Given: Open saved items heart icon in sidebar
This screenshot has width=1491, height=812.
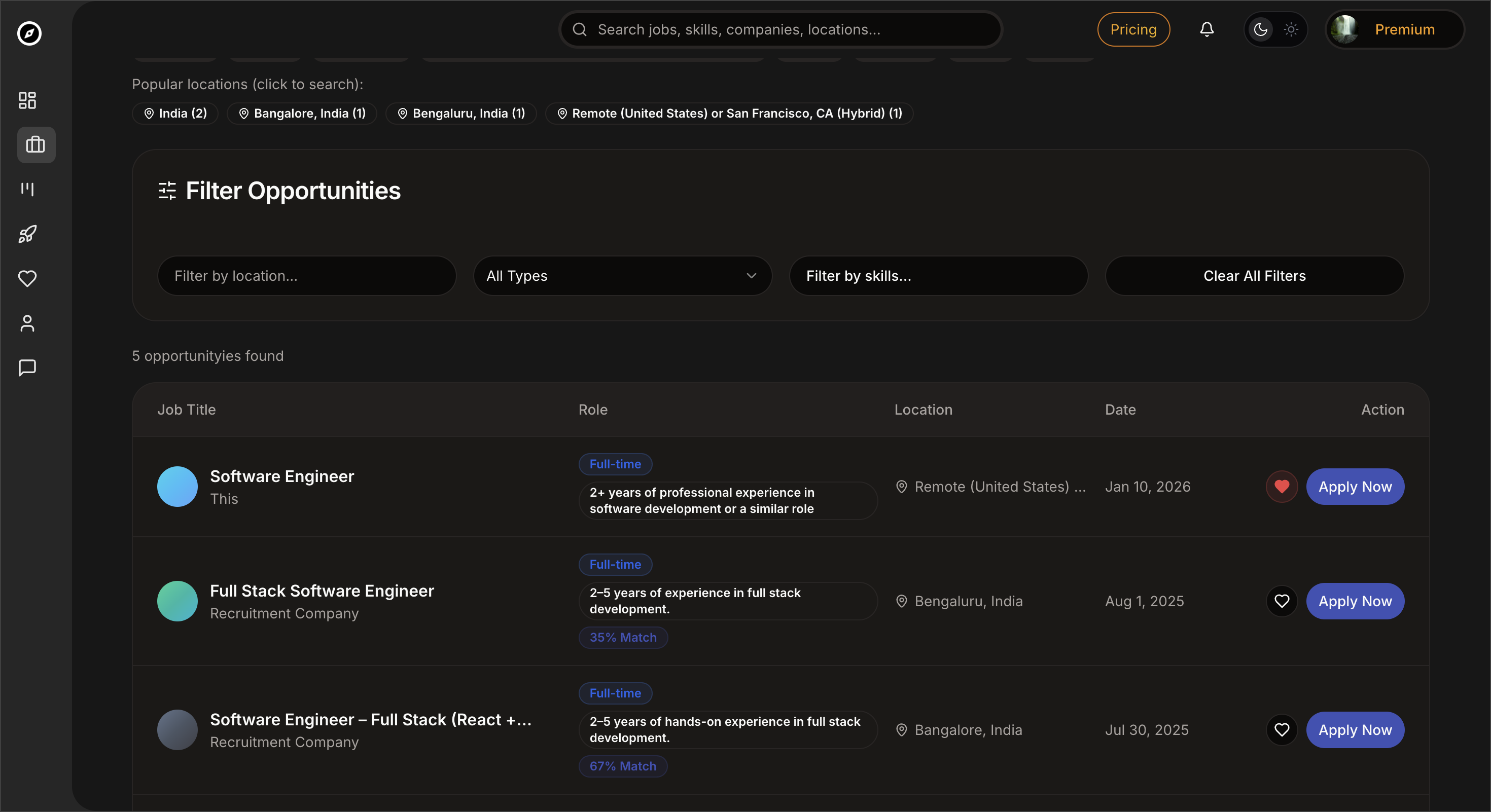Looking at the screenshot, I should 27,278.
